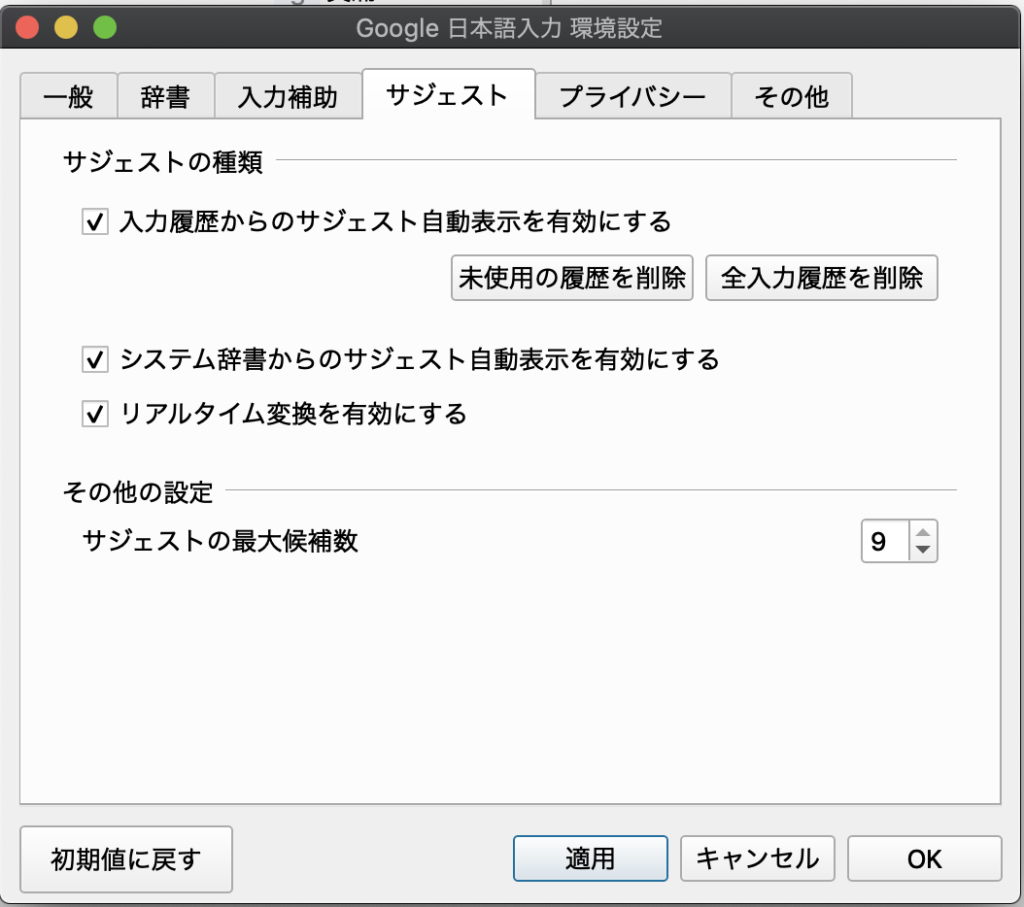Open the その他 tab
This screenshot has height=907, width=1024.
click(791, 97)
